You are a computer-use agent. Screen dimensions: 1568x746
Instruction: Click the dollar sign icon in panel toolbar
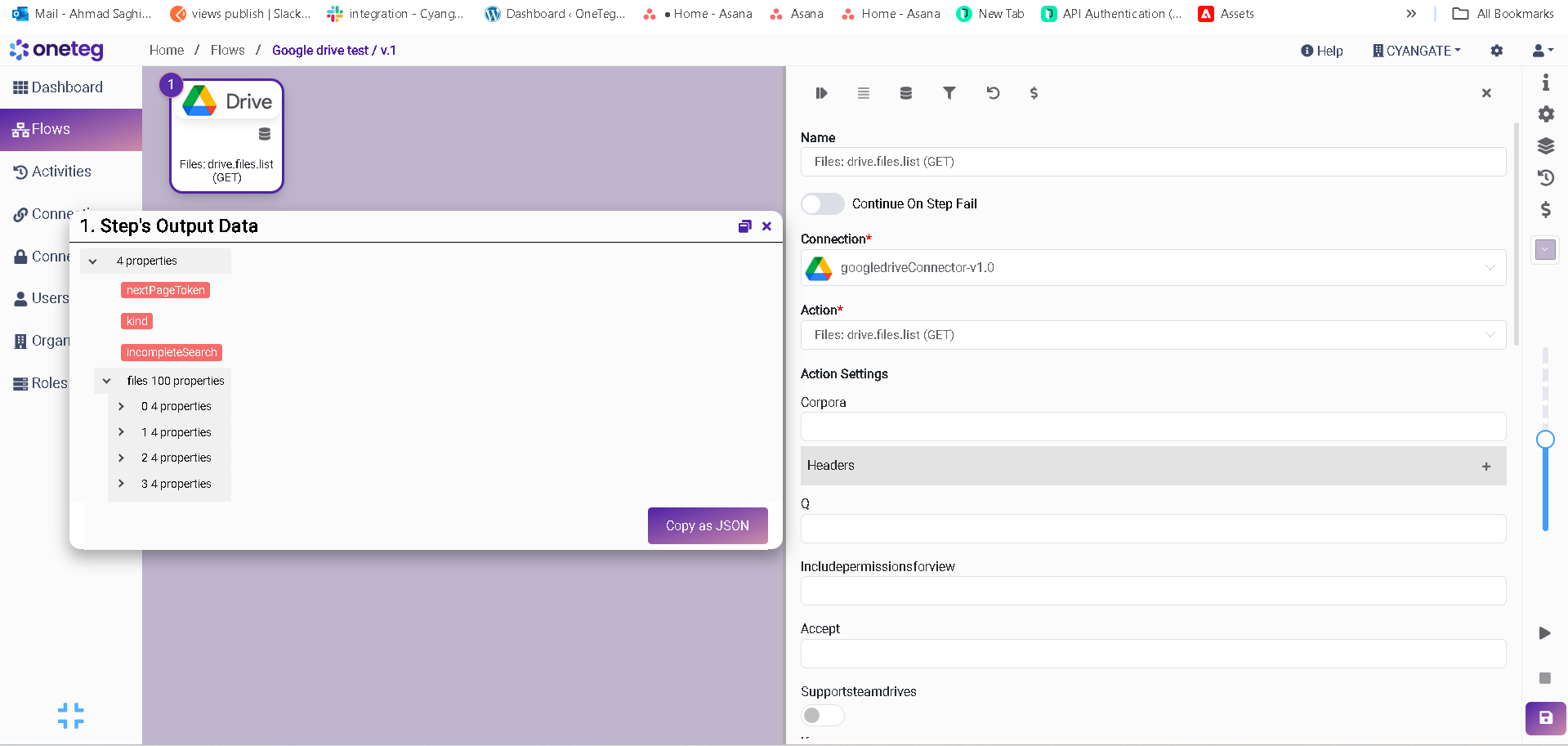(x=1034, y=93)
